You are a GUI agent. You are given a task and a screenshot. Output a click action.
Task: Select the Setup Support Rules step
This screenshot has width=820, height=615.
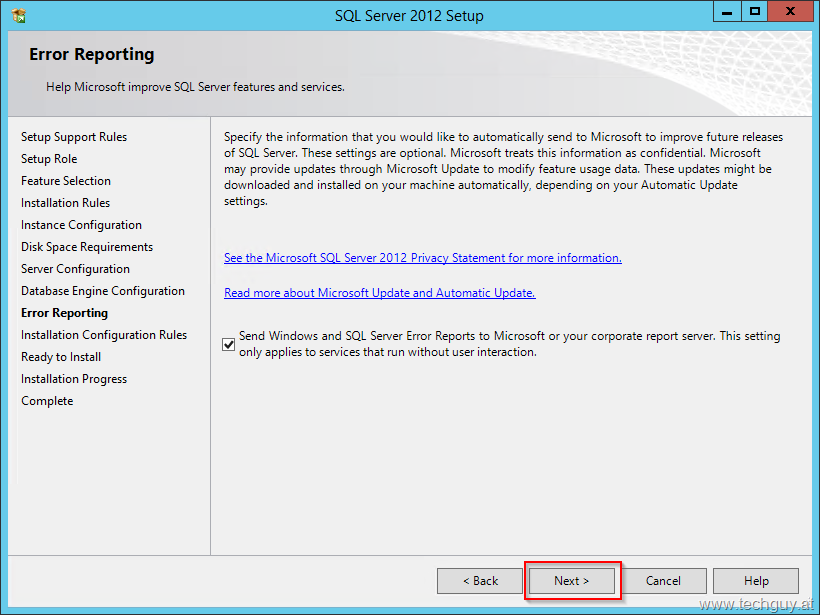point(74,137)
